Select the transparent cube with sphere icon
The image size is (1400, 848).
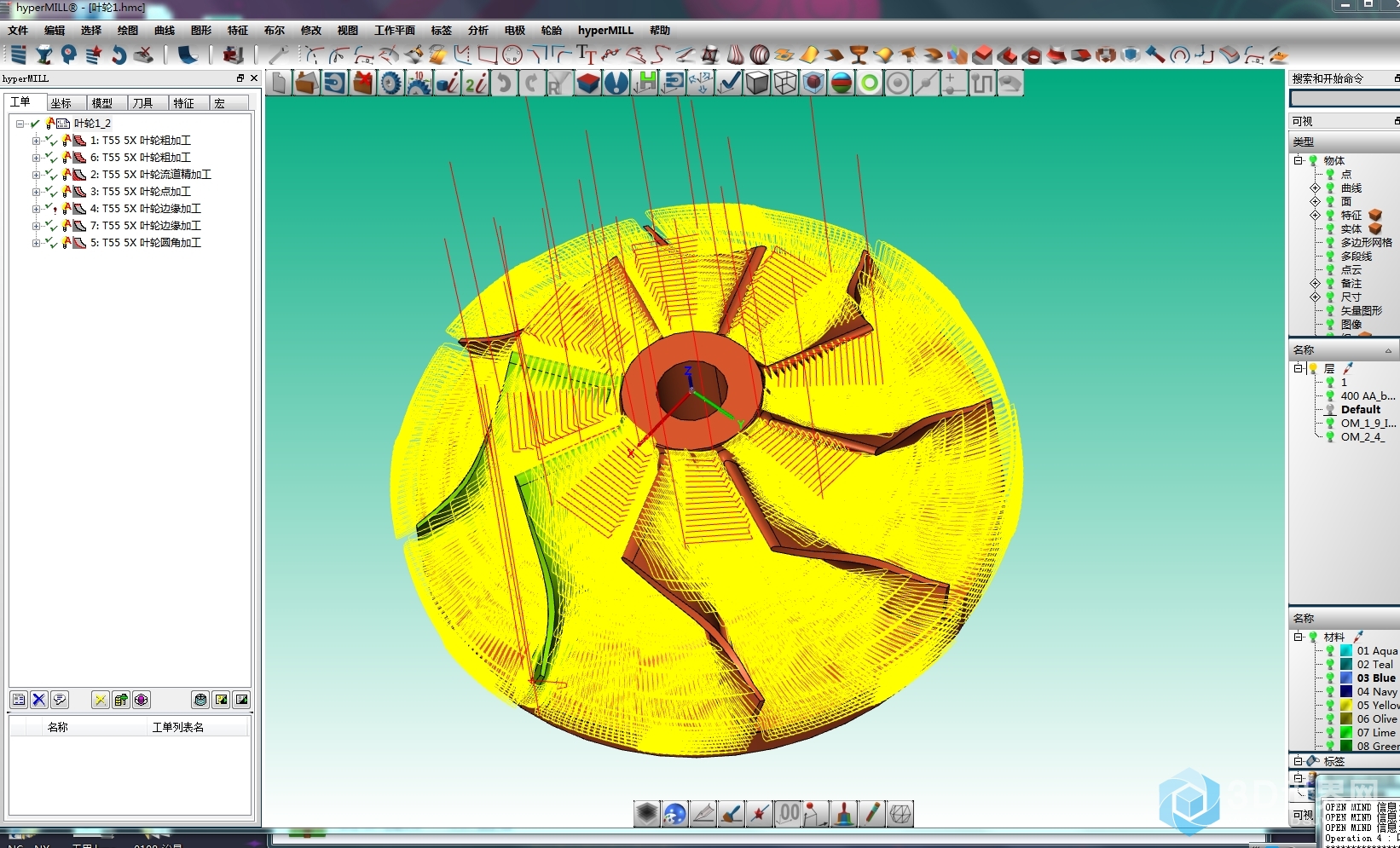[813, 83]
